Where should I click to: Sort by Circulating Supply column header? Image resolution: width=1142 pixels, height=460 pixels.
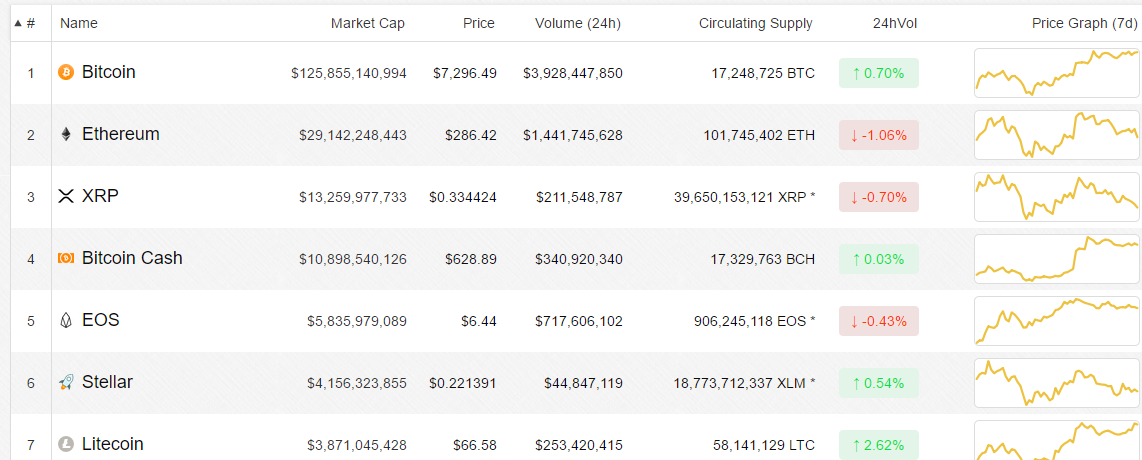click(756, 23)
